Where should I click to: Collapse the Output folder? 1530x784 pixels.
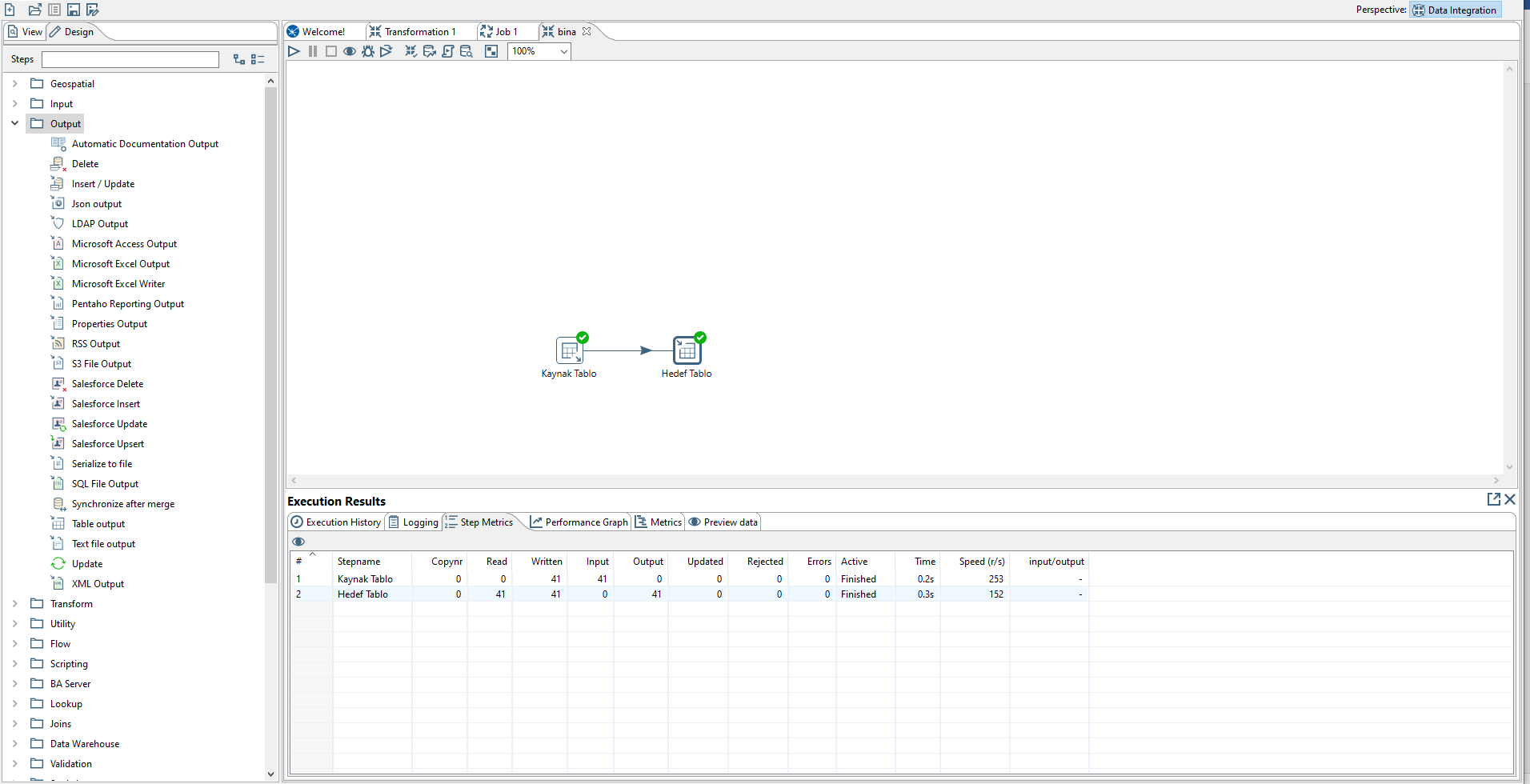click(14, 123)
